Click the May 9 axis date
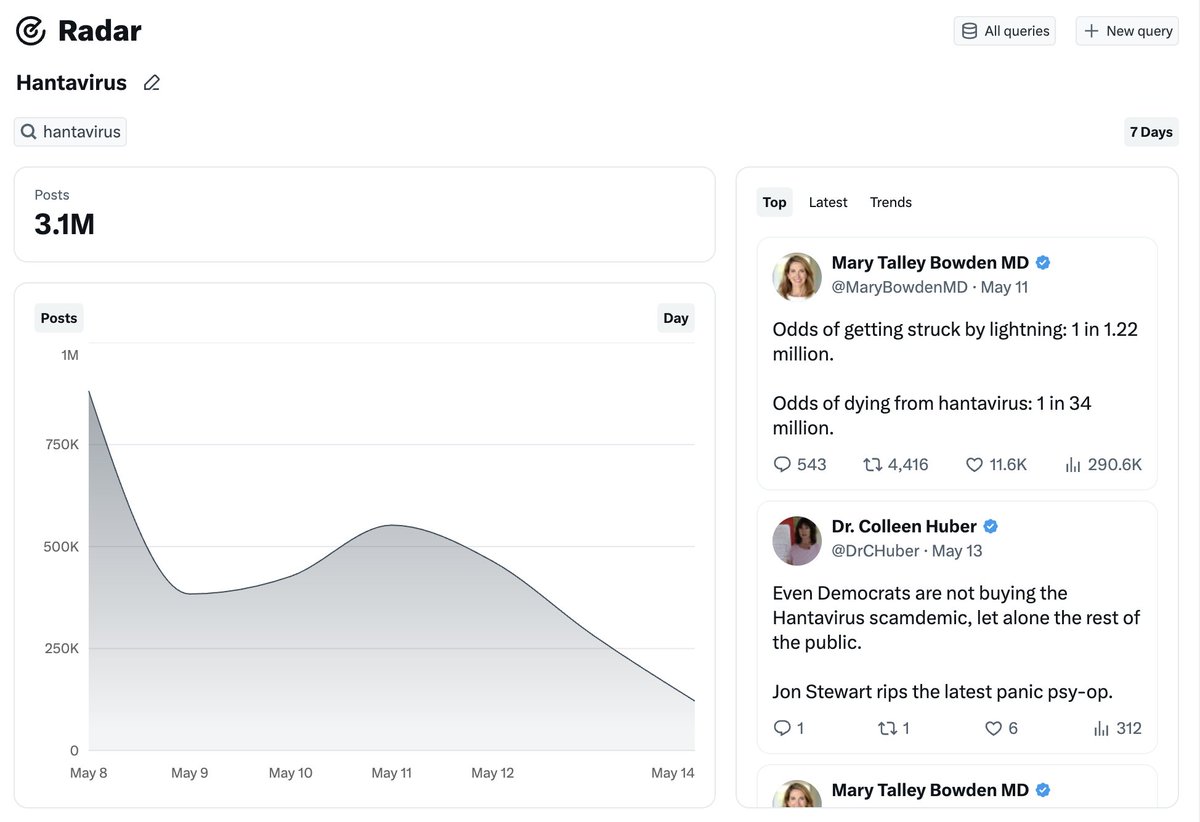 (190, 773)
